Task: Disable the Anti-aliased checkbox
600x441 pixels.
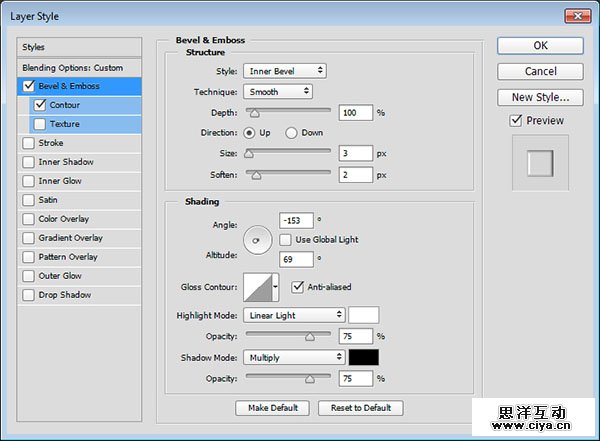Action: [298, 287]
